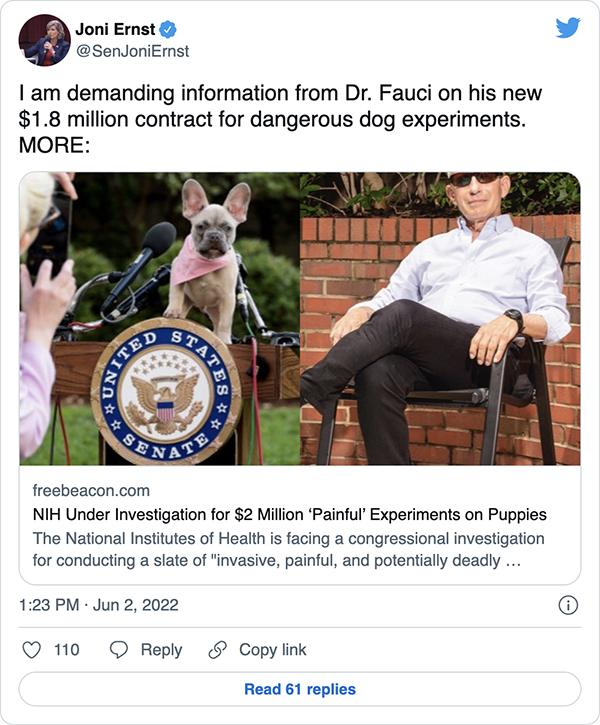Viewport: 600px width, 725px height.
Task: Click the Twitter bird logo
Action: click(x=568, y=29)
